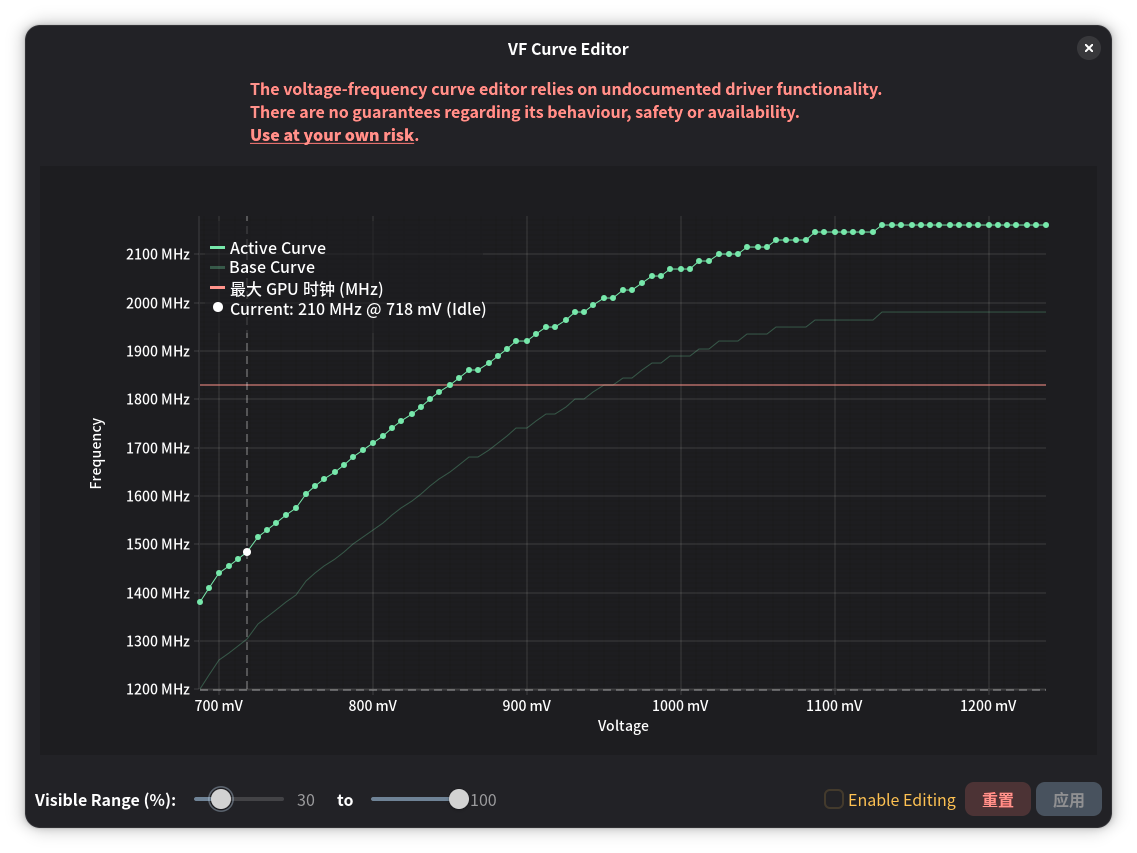
Task: Select the 最大 GPU 时钟 legend marker
Action: pos(217,289)
